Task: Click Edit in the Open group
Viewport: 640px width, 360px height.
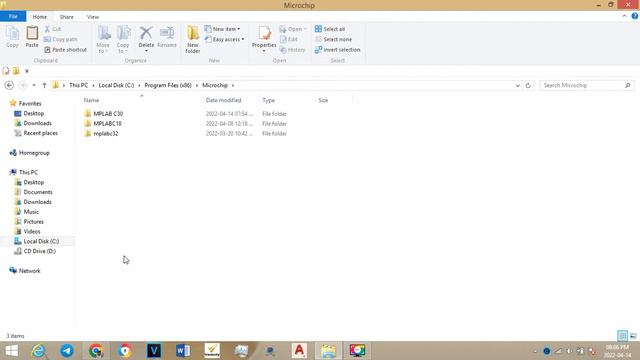Action: click(x=289, y=39)
